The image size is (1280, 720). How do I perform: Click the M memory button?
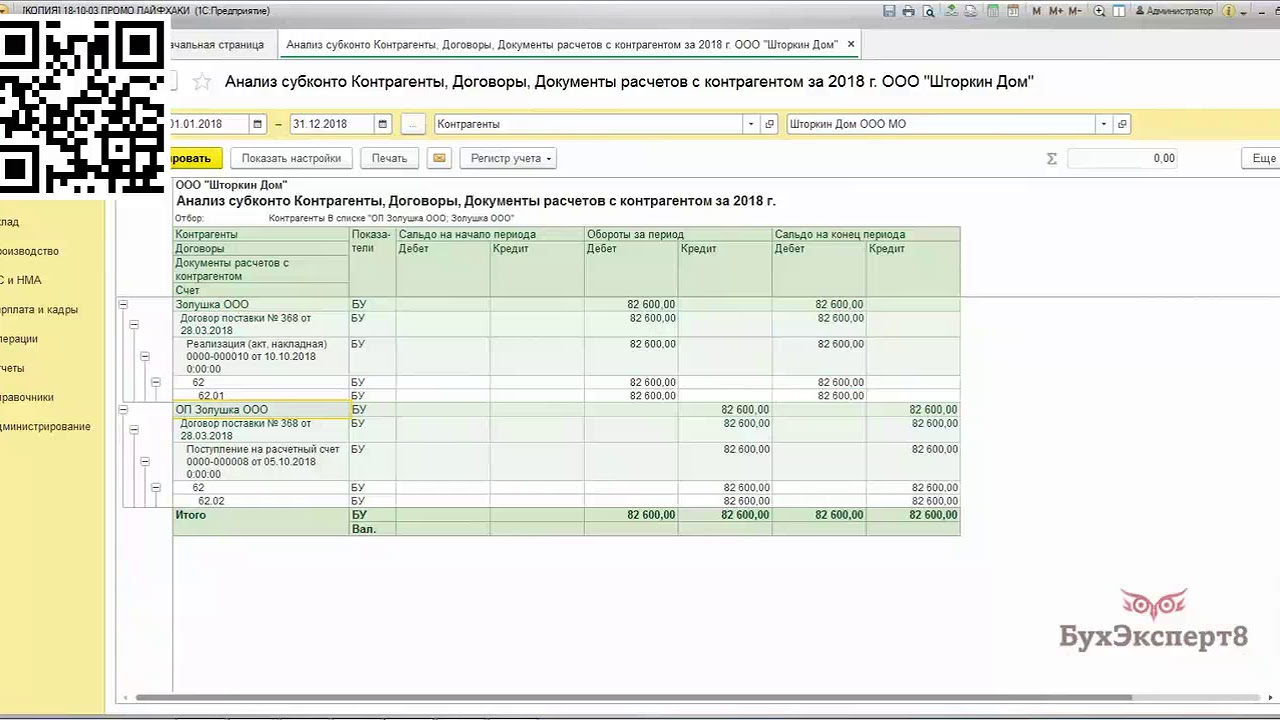(1036, 11)
